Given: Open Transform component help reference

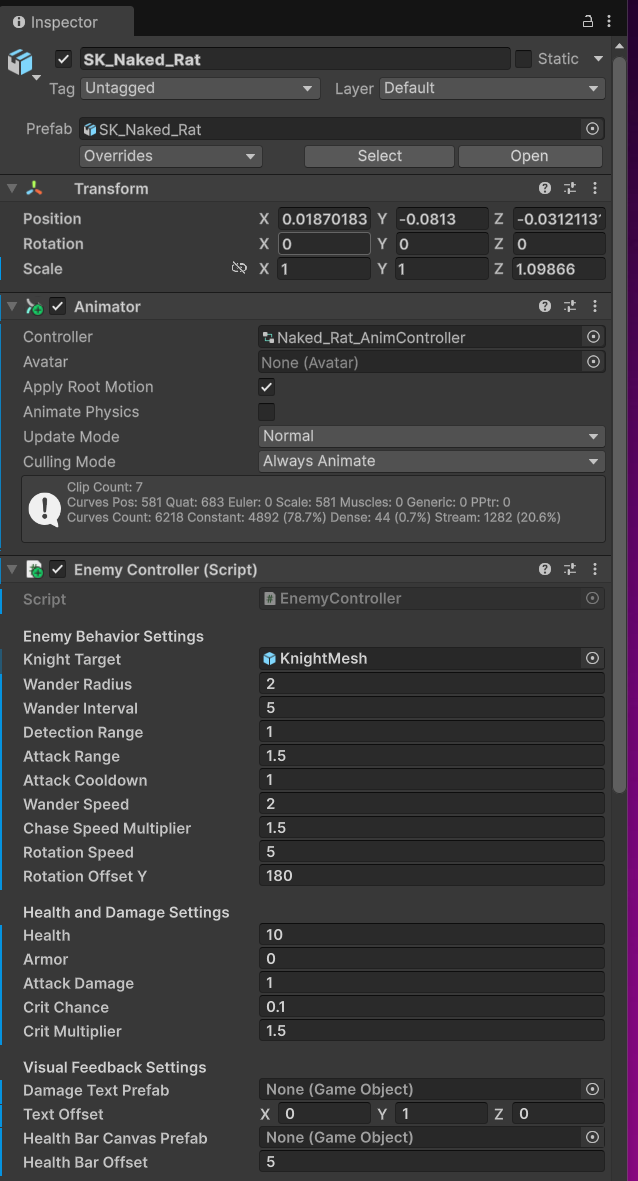Looking at the screenshot, I should pos(545,188).
